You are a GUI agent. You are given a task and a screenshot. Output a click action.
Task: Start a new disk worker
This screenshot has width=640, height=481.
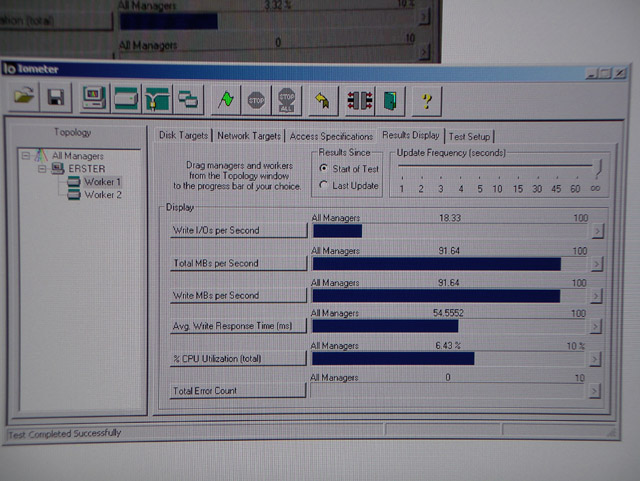(x=126, y=99)
